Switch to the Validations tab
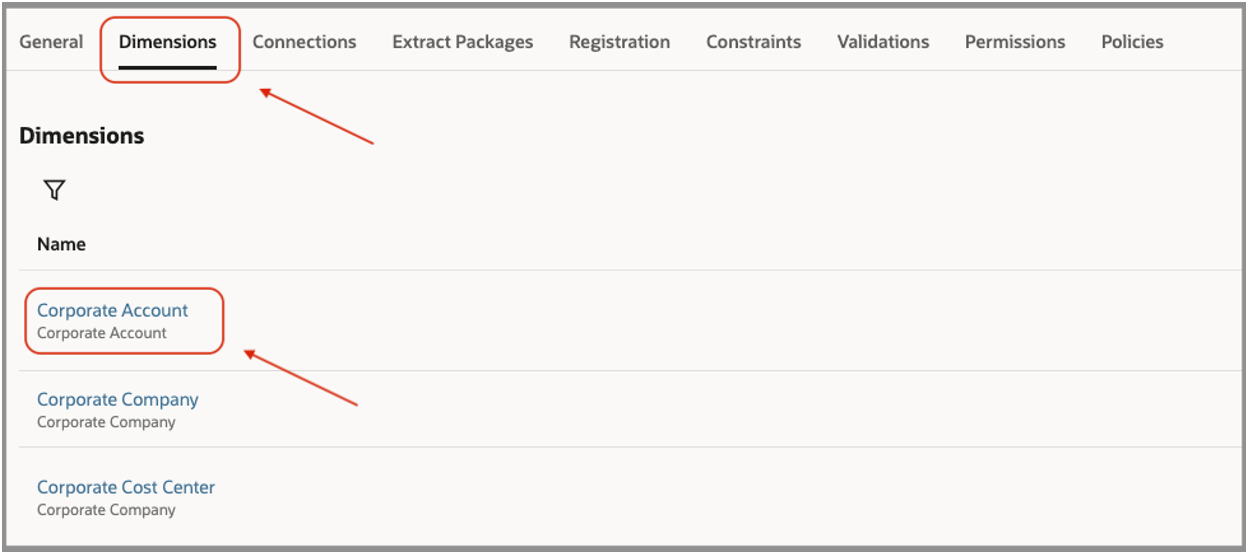 click(x=883, y=42)
